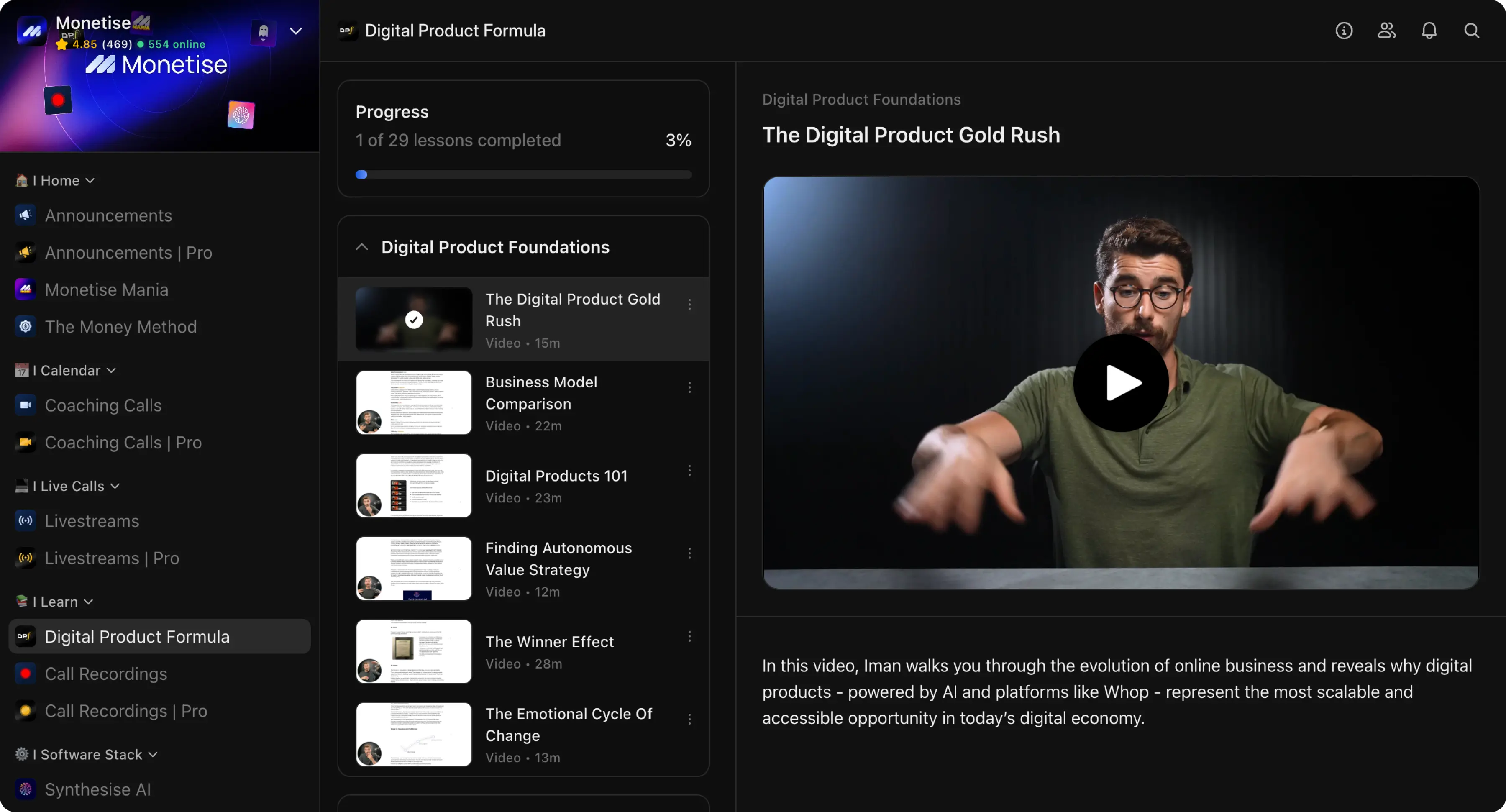Open Coaching Calls in the sidebar
Image resolution: width=1506 pixels, height=812 pixels.
coord(103,405)
